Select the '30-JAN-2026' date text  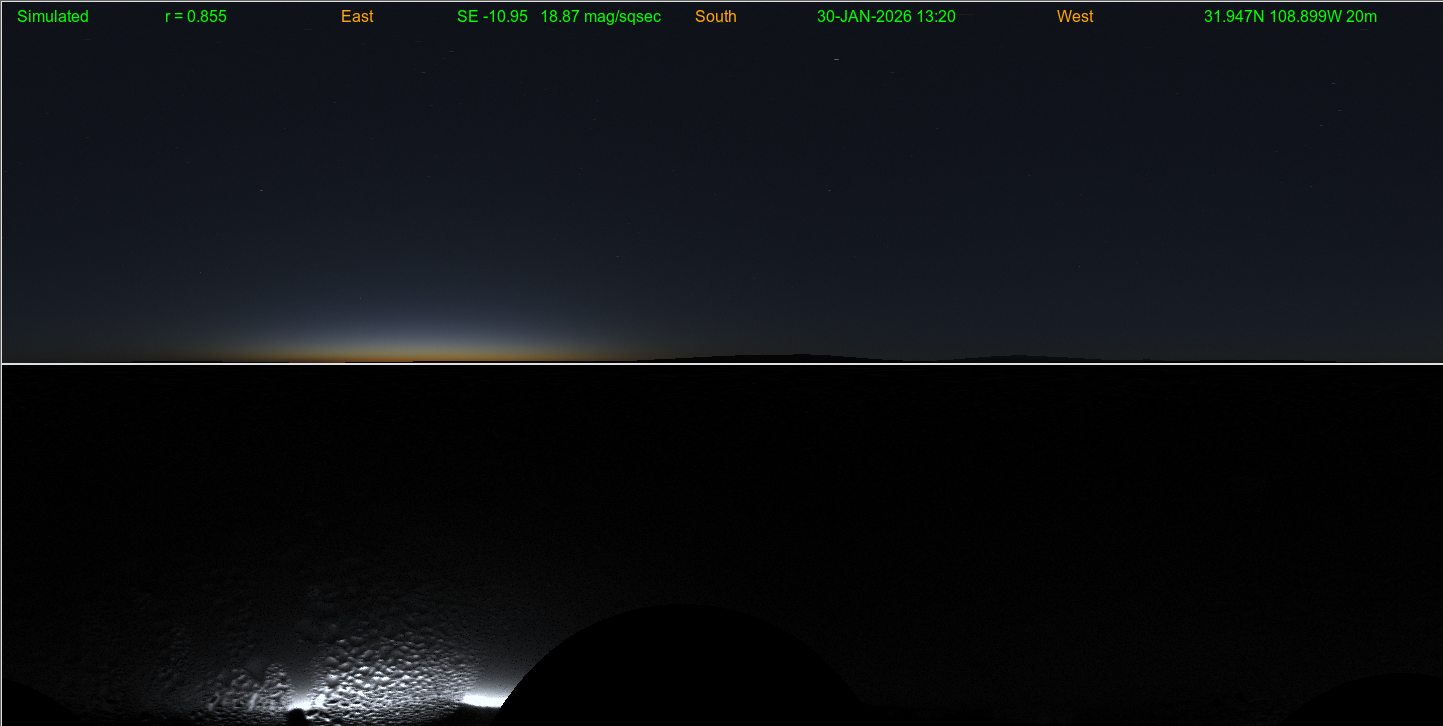point(864,17)
